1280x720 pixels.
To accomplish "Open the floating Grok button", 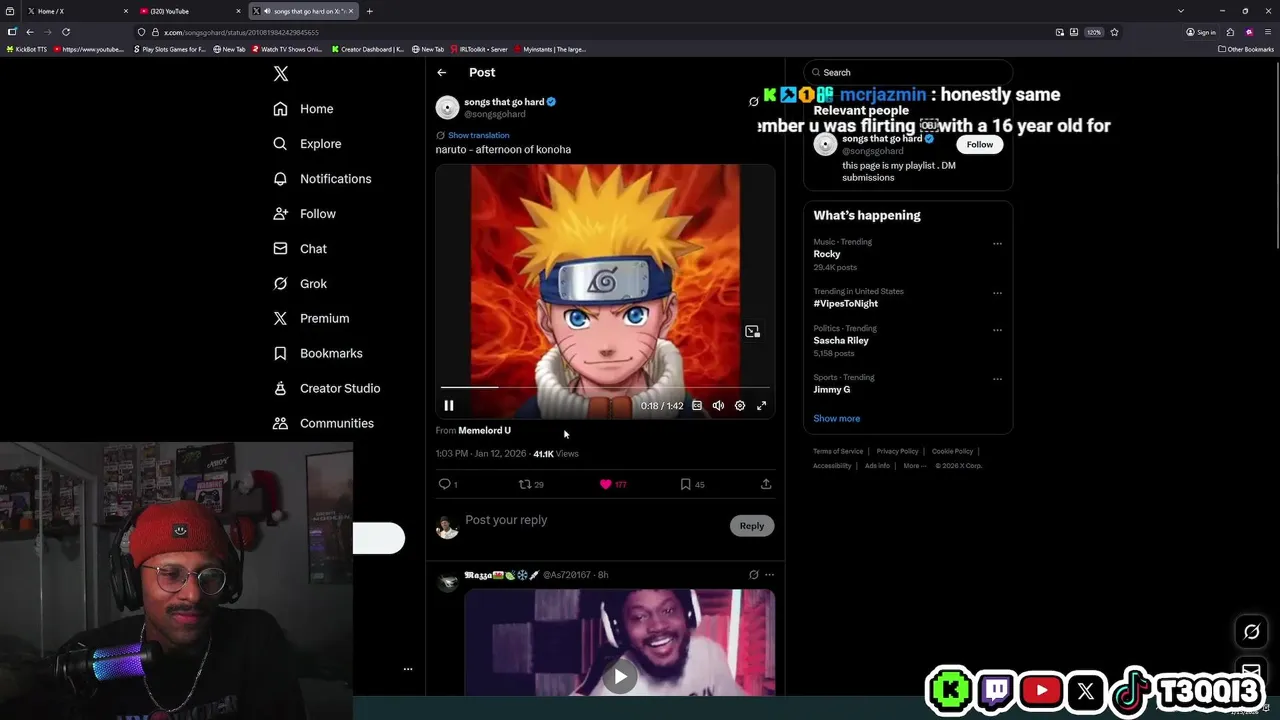I will coord(1251,632).
